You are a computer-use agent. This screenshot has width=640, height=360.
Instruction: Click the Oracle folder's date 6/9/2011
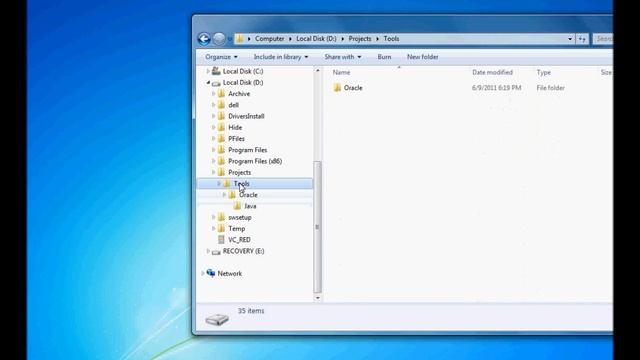[496, 88]
